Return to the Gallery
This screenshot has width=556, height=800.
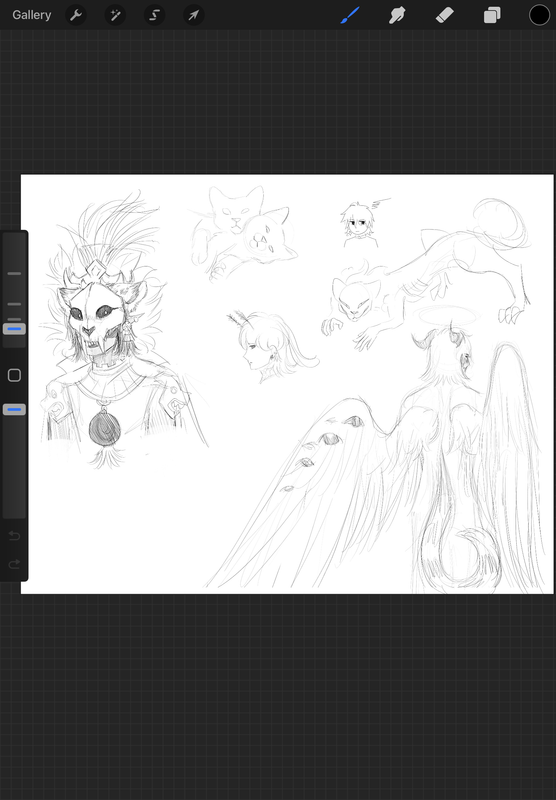point(32,15)
